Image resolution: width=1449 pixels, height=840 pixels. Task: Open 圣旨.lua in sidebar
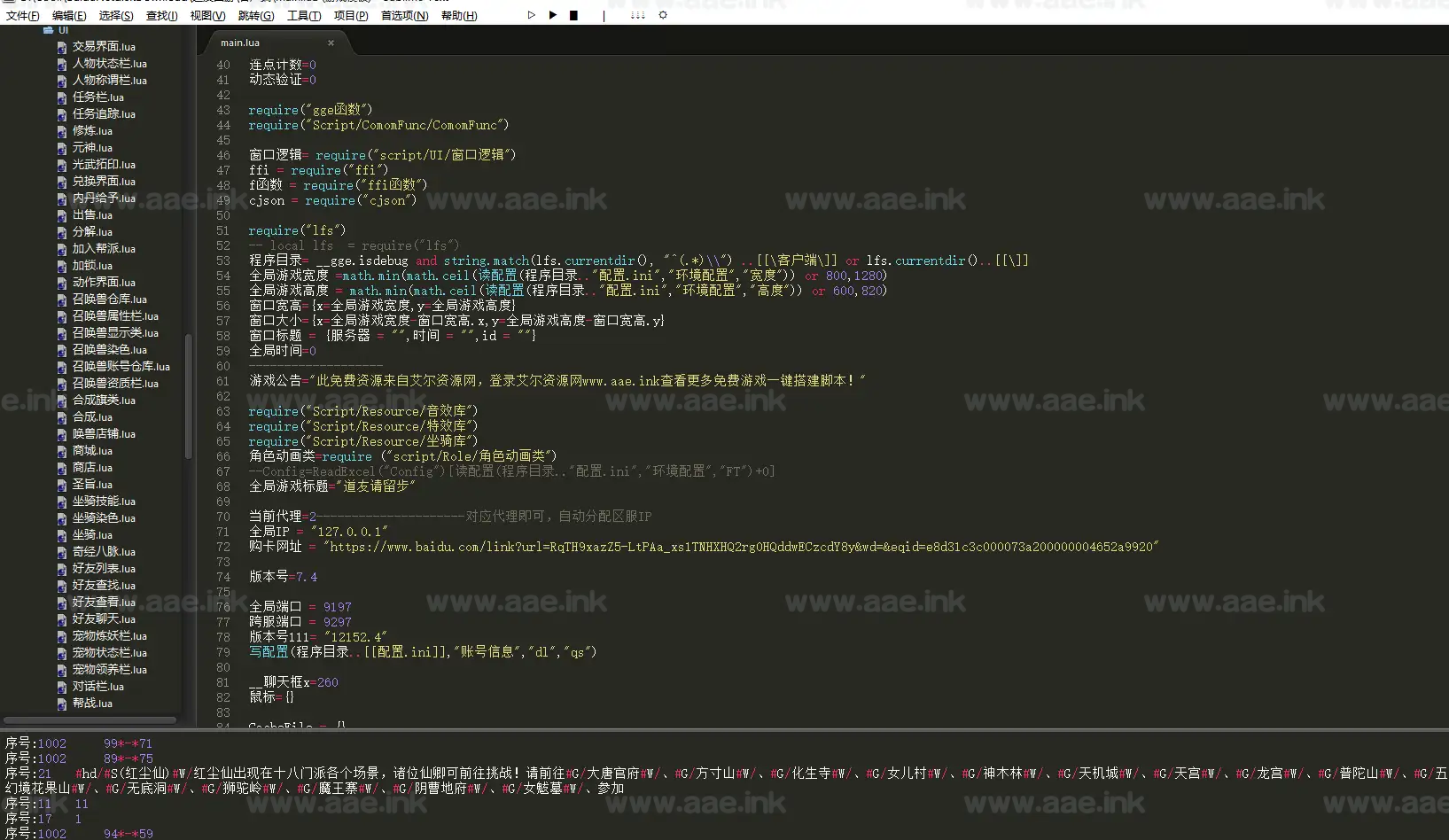(x=92, y=485)
